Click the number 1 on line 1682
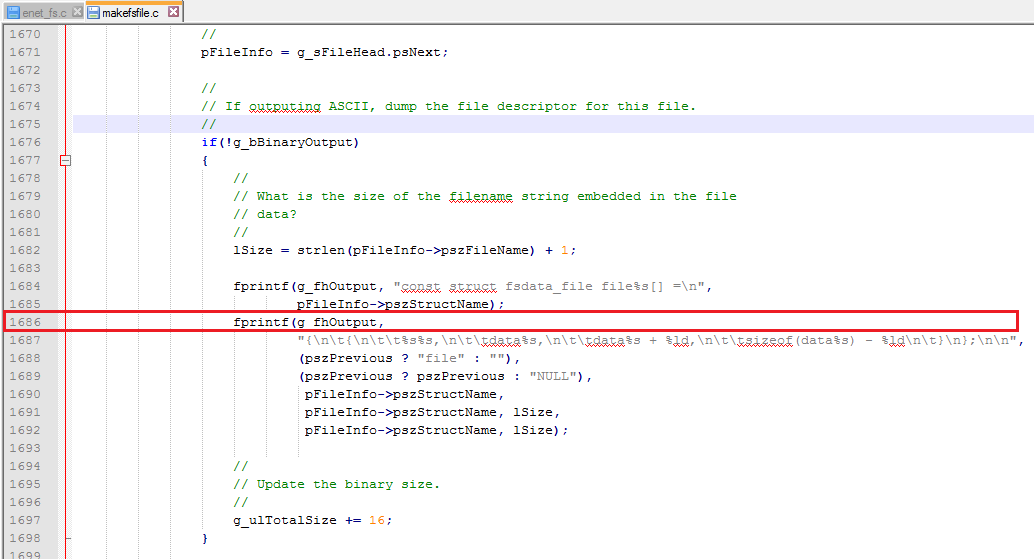This screenshot has width=1034, height=559. pyautogui.click(x=564, y=250)
